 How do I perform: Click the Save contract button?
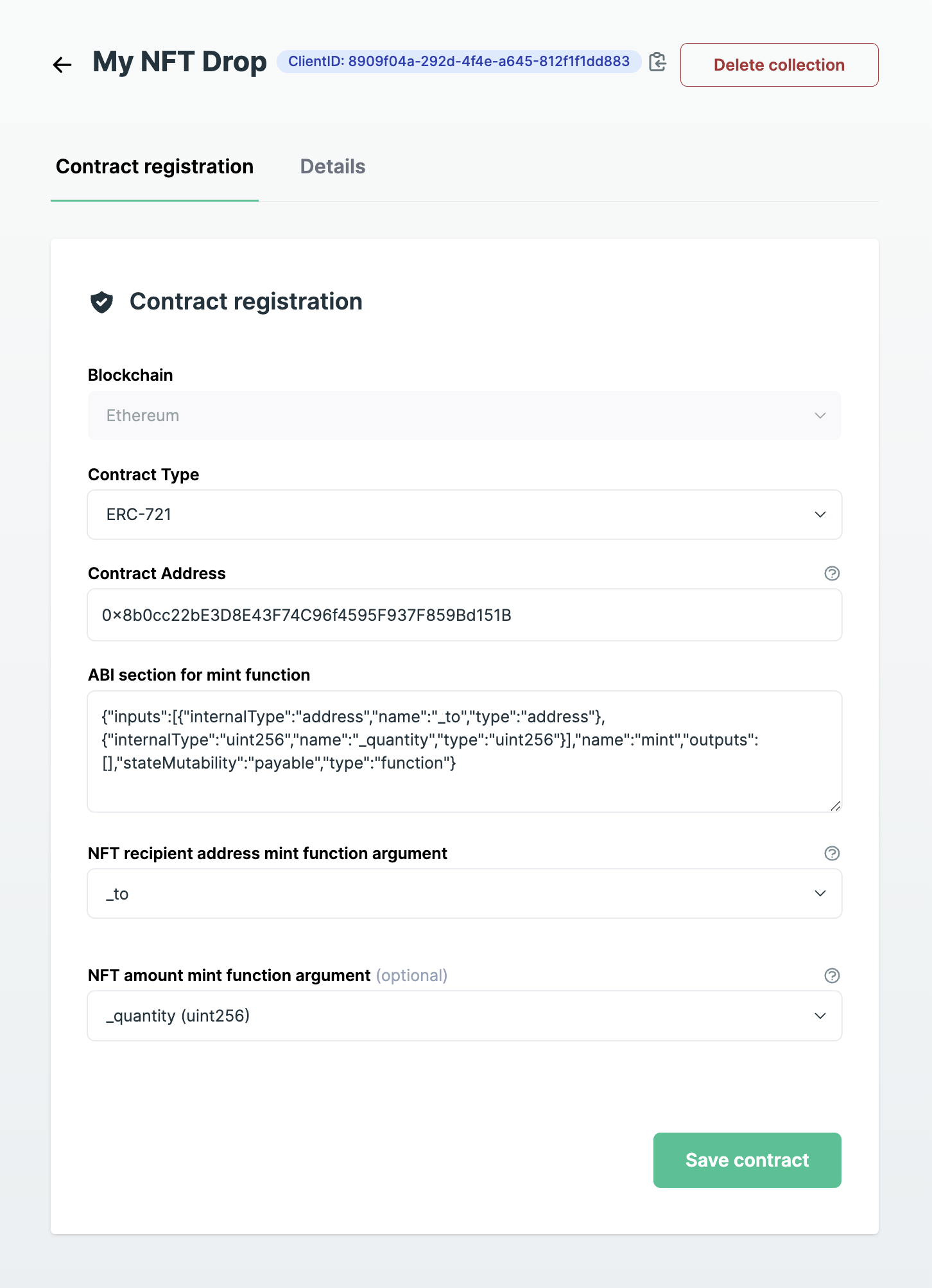point(747,1160)
